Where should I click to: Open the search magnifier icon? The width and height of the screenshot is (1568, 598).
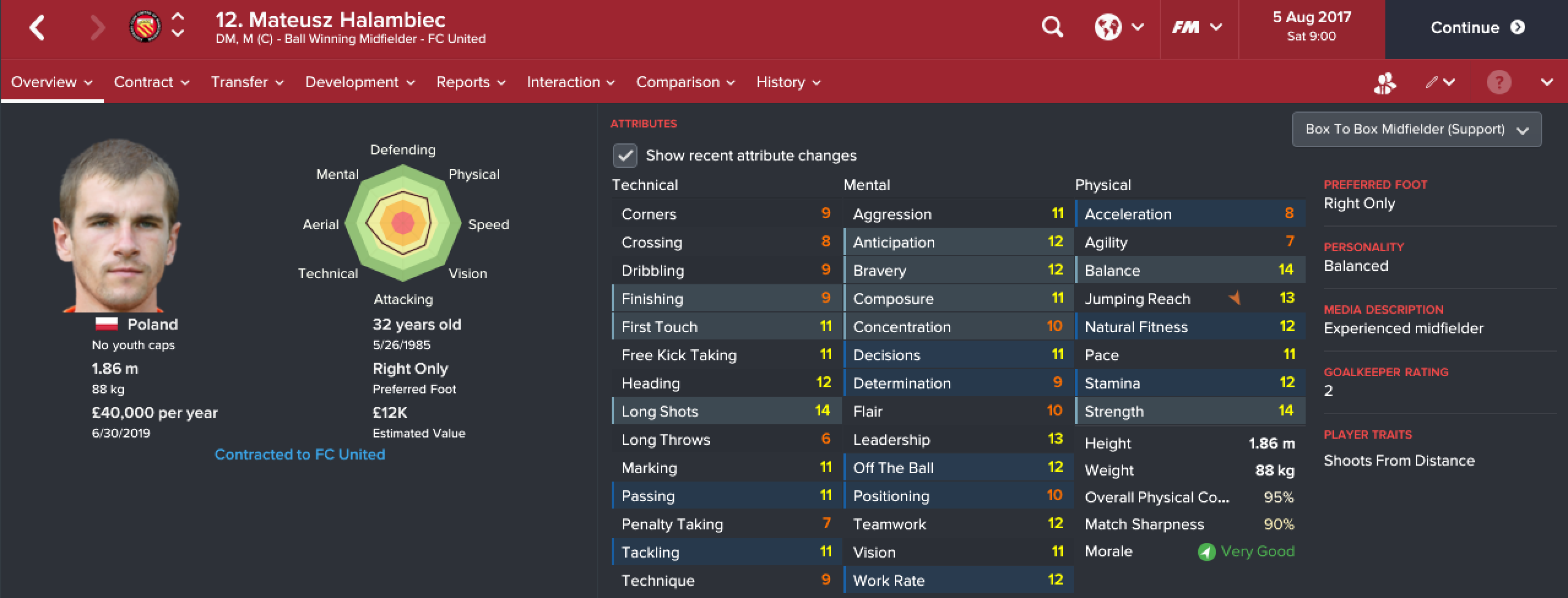(x=1052, y=27)
